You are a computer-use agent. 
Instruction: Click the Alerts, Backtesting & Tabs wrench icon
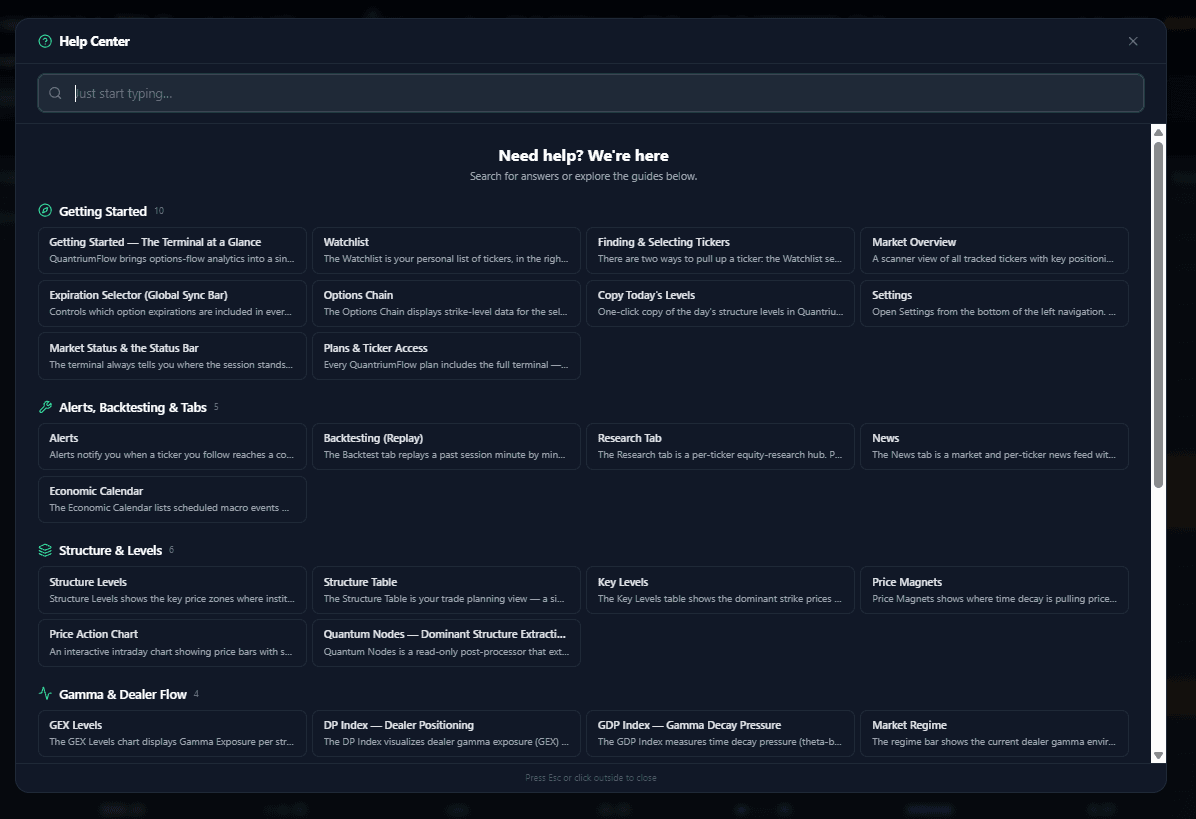click(45, 407)
